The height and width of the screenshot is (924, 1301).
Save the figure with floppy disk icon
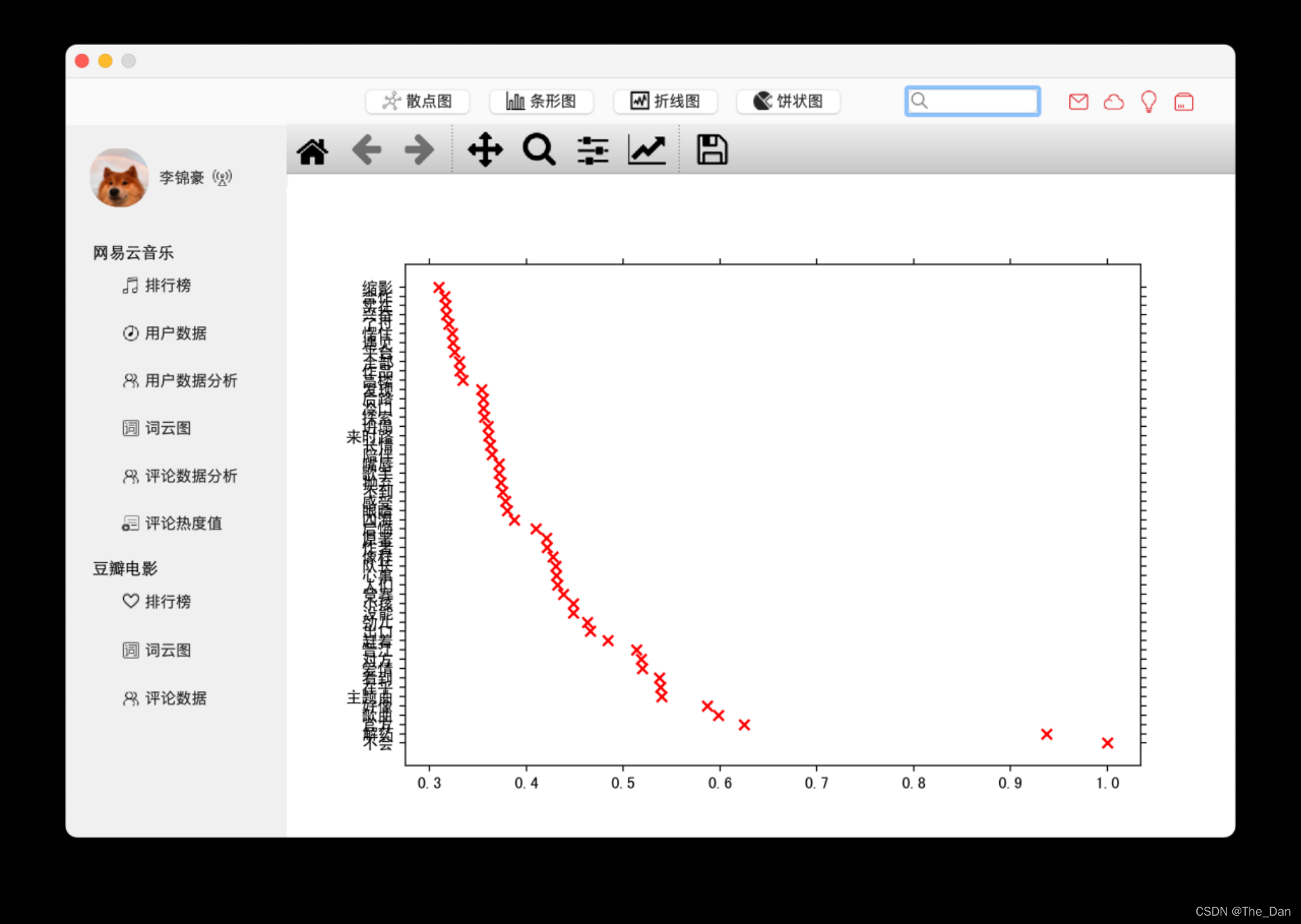(x=712, y=150)
